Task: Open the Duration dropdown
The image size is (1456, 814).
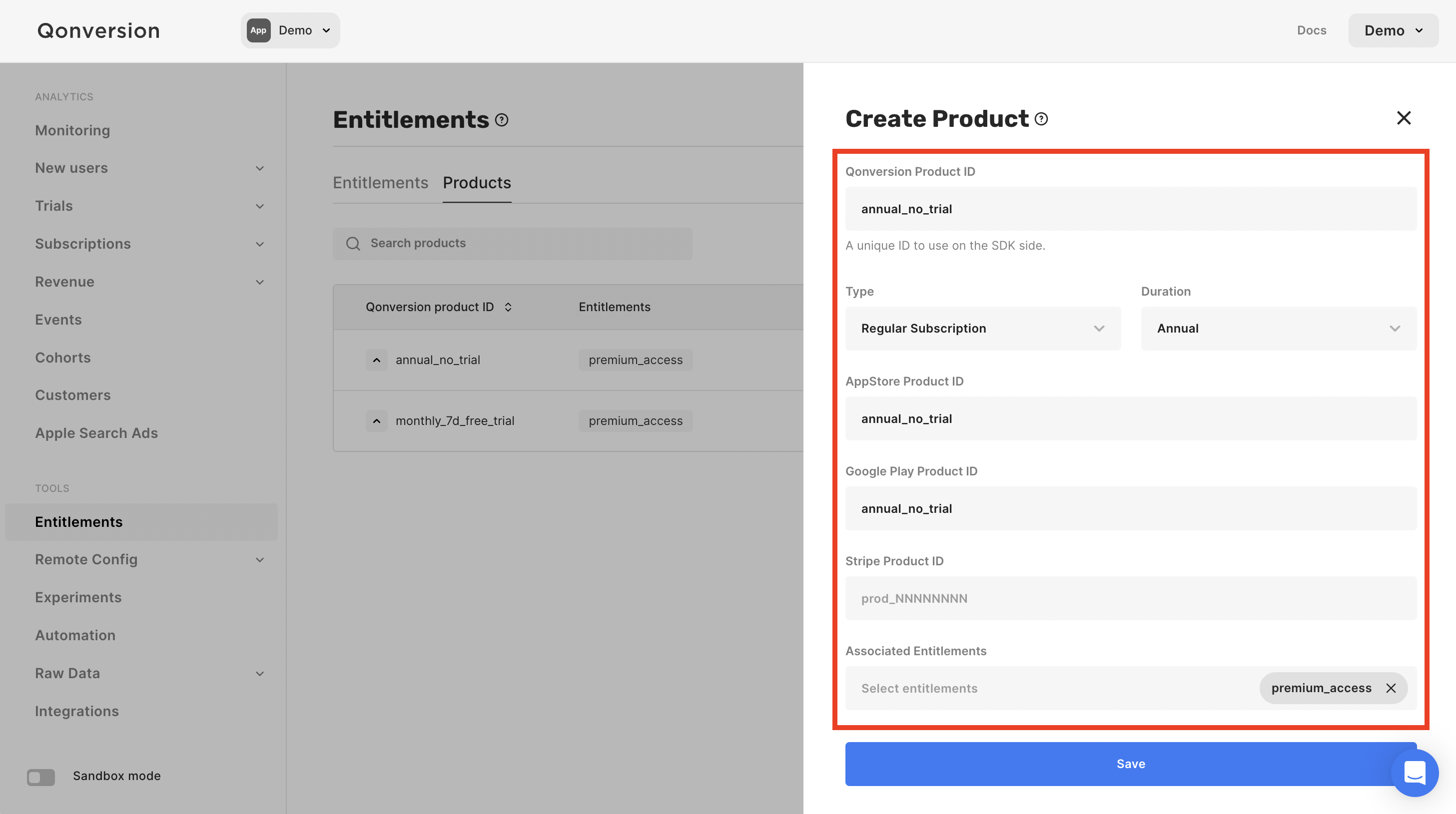Action: pyautogui.click(x=1278, y=328)
